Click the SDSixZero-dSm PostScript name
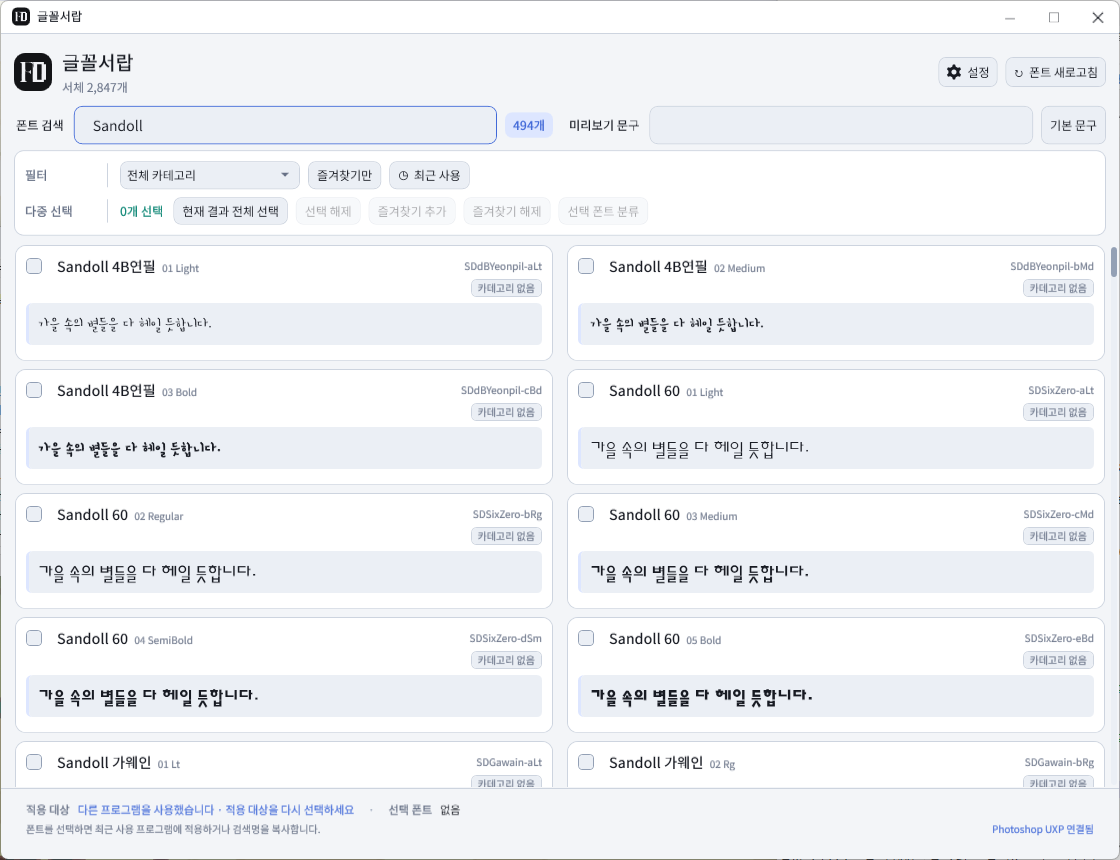 [506, 639]
